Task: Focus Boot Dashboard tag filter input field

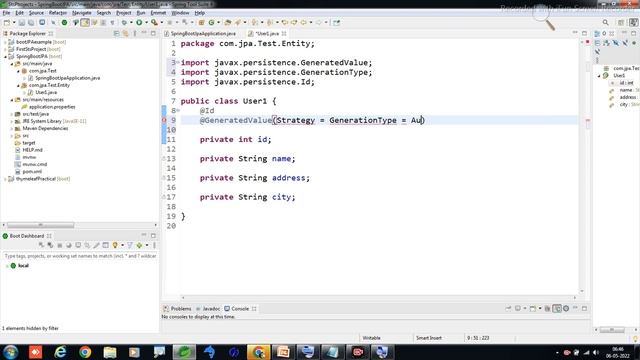Action: (x=80, y=256)
